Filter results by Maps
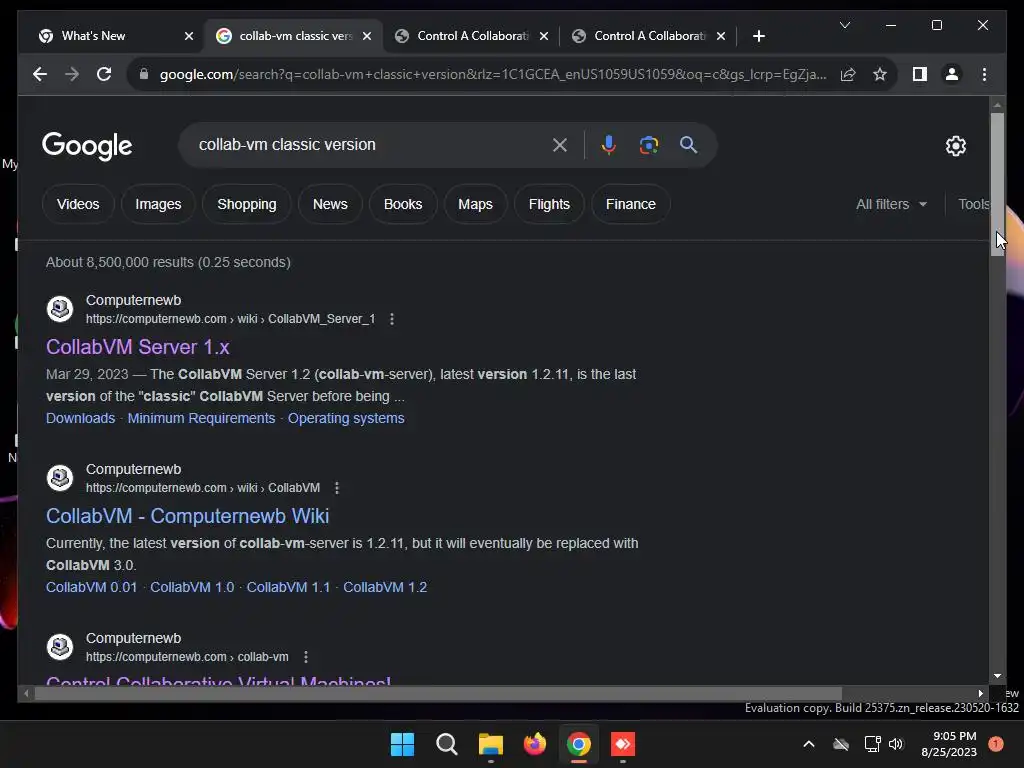The width and height of the screenshot is (1024, 768). click(475, 204)
